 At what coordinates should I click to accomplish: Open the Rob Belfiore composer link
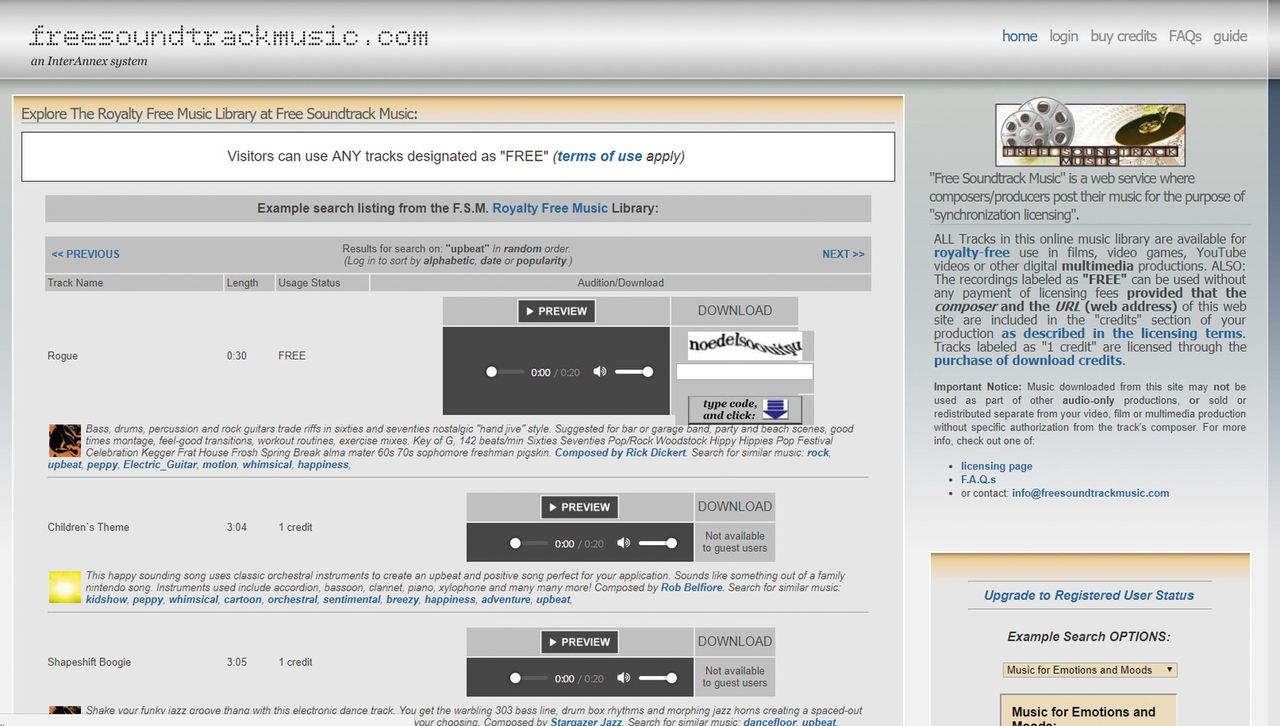(x=692, y=588)
